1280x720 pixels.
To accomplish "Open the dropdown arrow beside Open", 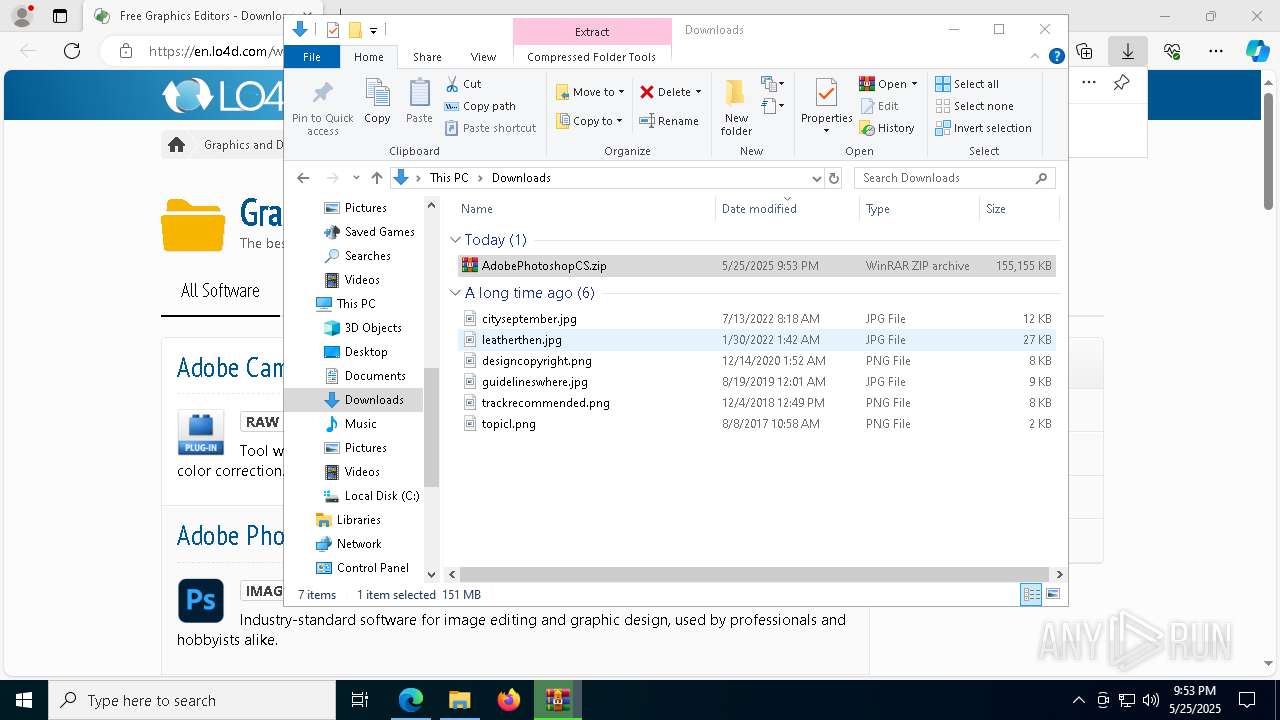I will pyautogui.click(x=914, y=84).
